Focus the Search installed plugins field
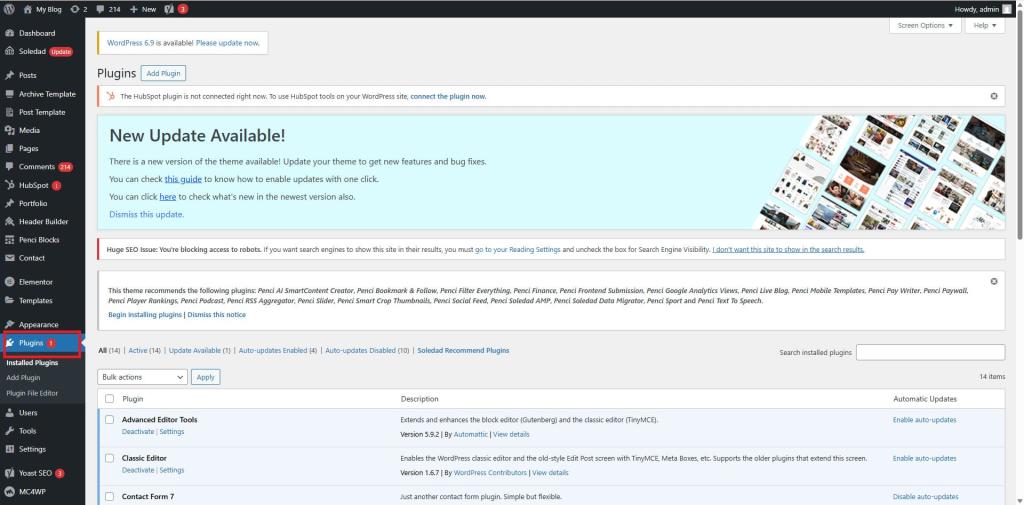The image size is (1024, 505). pos(930,352)
